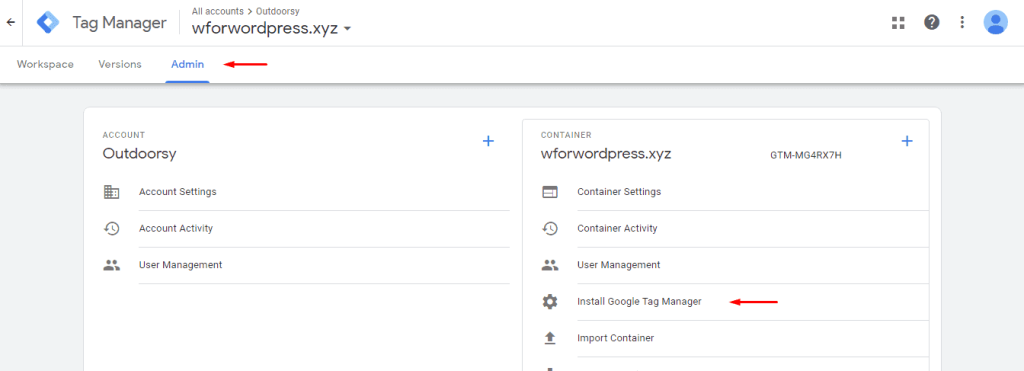
Task: Open the Google apps grid icon
Action: 899,23
